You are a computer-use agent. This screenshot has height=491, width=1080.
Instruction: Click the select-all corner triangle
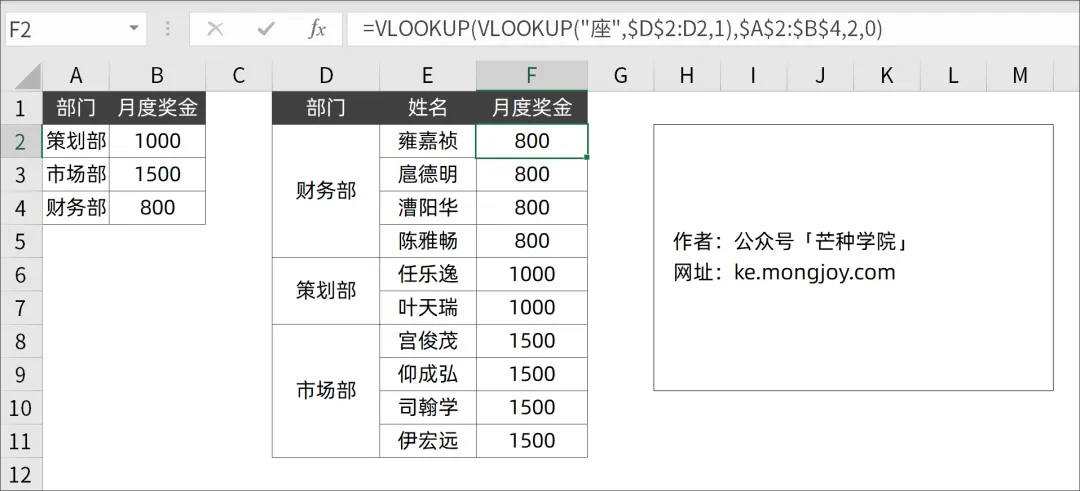coord(28,77)
